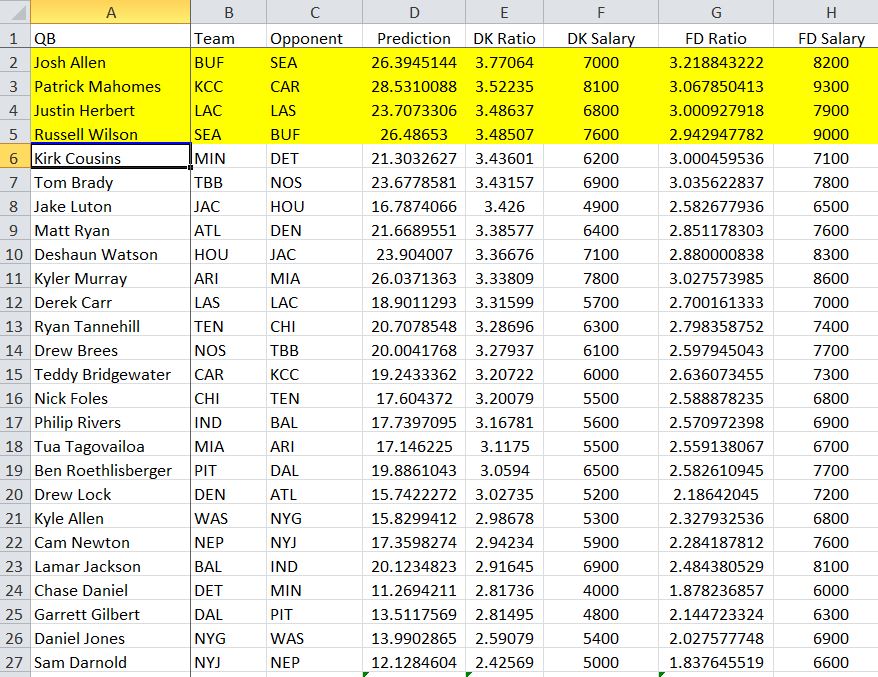Select the Tua Tagovailoa cell
Screen dimensions: 878x677
click(x=111, y=446)
